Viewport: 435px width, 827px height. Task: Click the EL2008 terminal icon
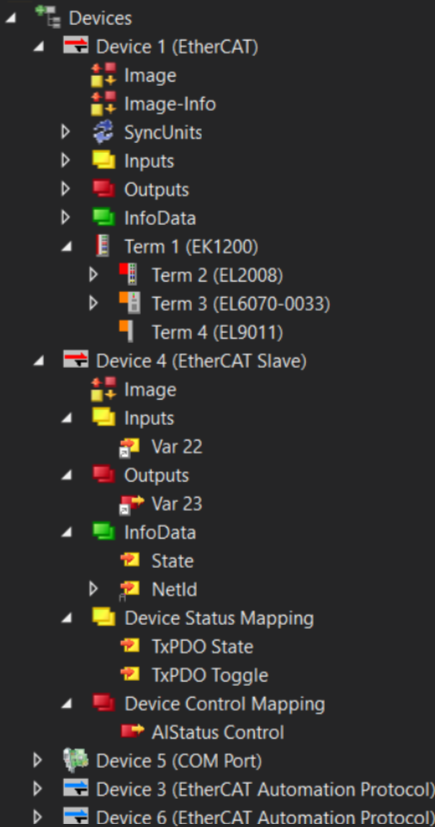pyautogui.click(x=129, y=274)
